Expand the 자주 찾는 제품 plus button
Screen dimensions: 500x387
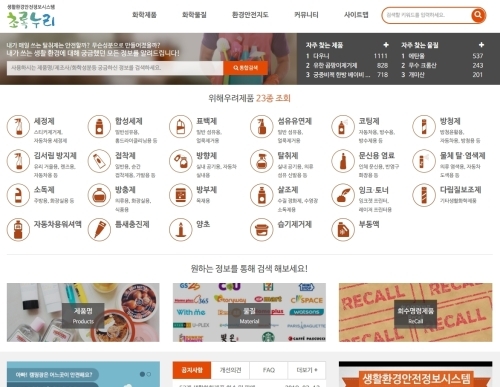pos(386,45)
